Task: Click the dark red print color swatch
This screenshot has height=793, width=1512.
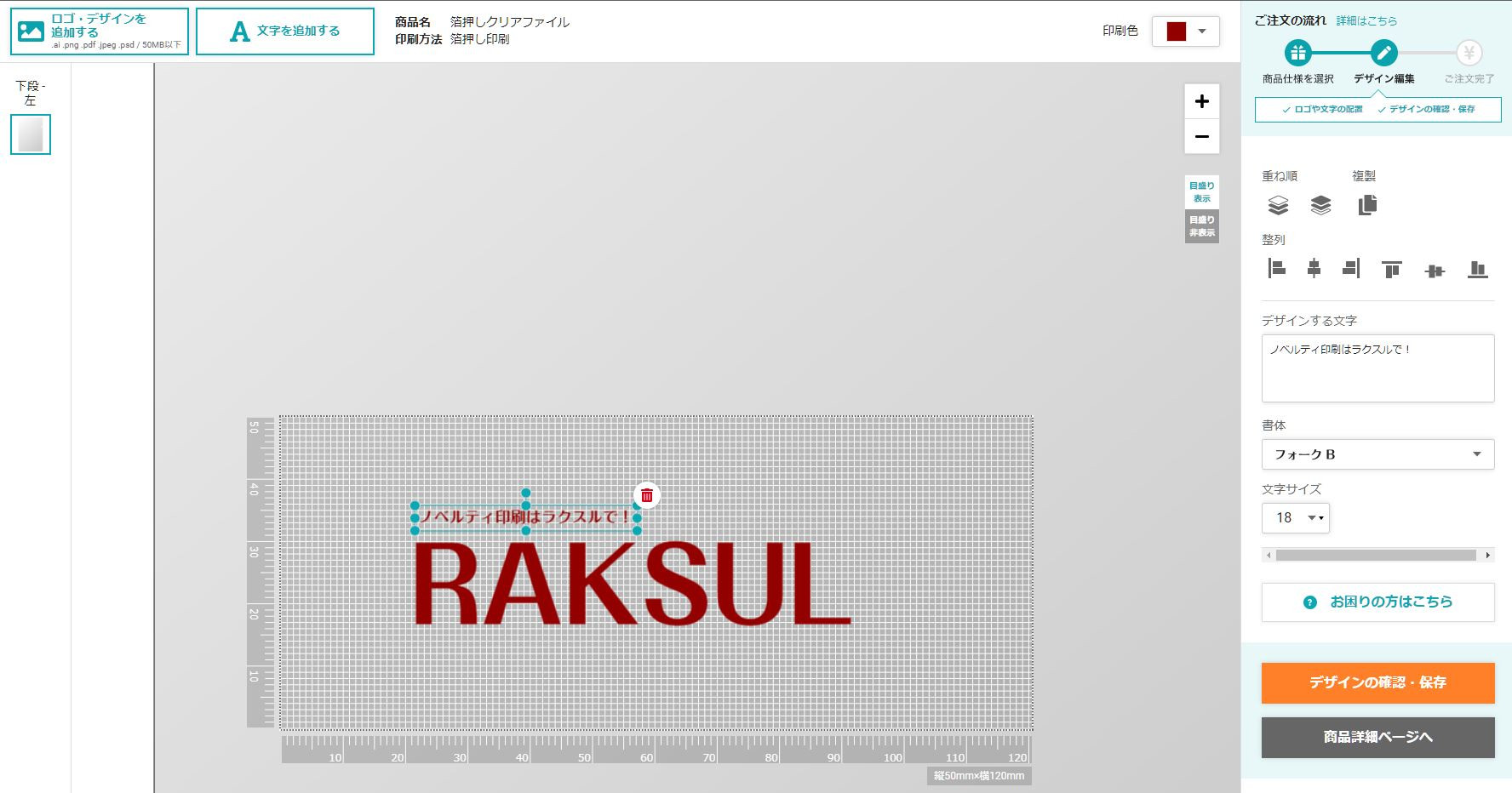Action: (x=1177, y=31)
